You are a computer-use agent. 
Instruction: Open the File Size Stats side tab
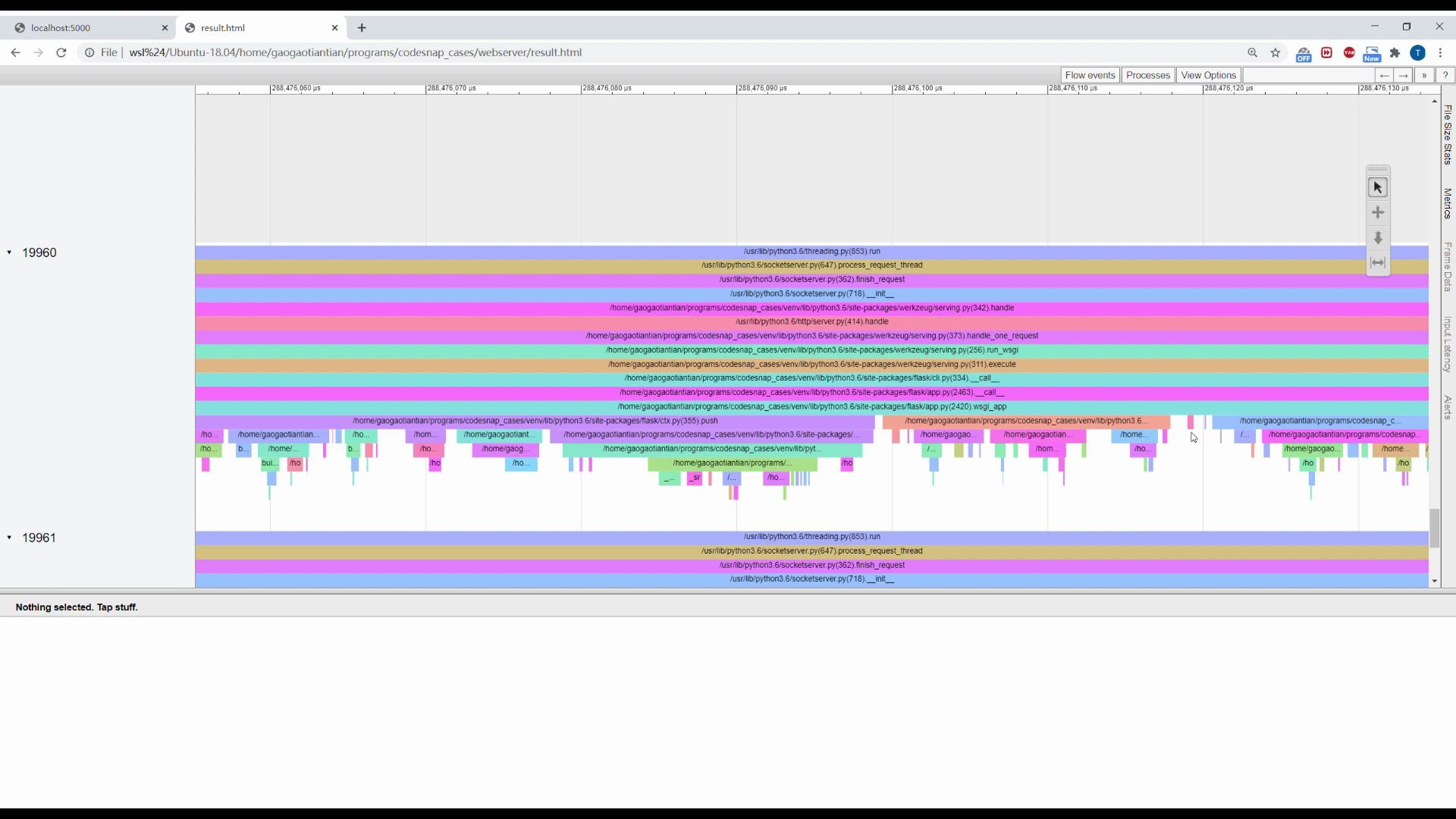tap(1447, 134)
